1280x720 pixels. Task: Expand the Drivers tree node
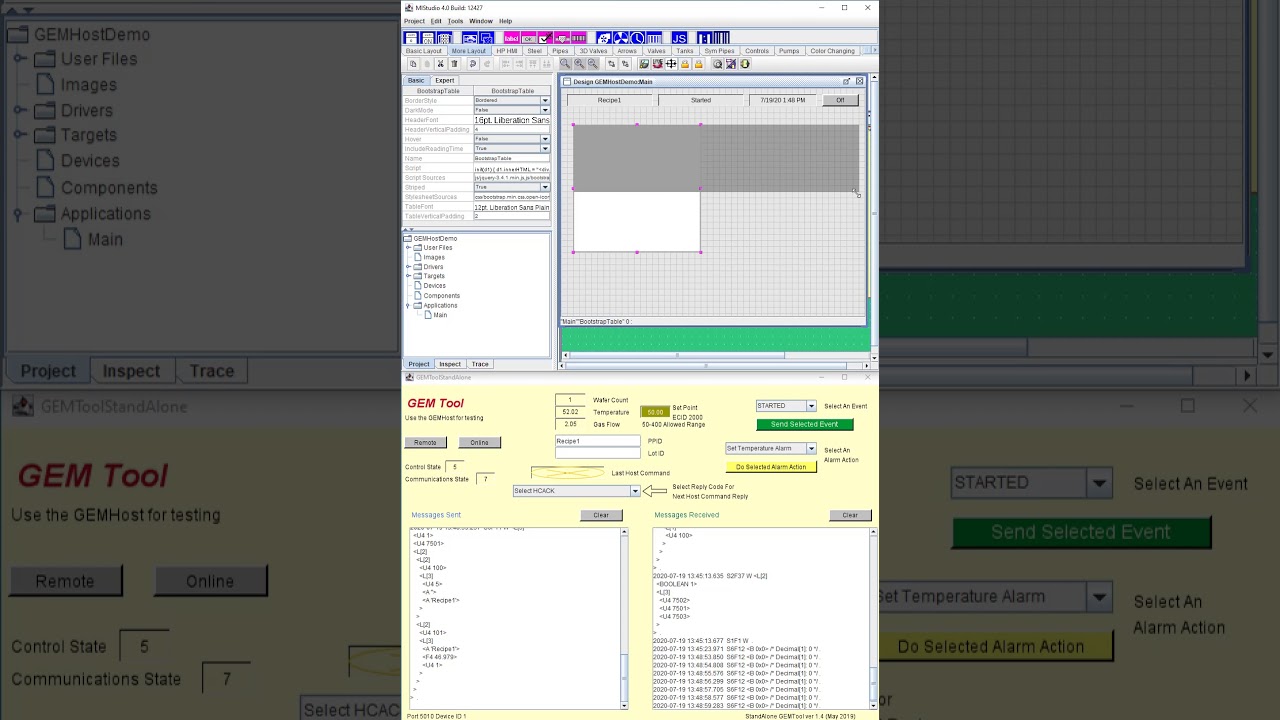pyautogui.click(x=408, y=267)
